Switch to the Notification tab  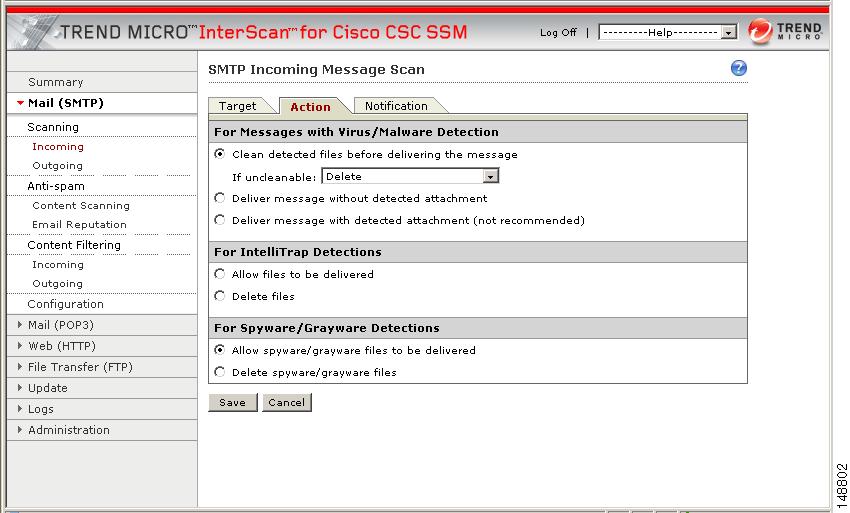click(x=396, y=106)
